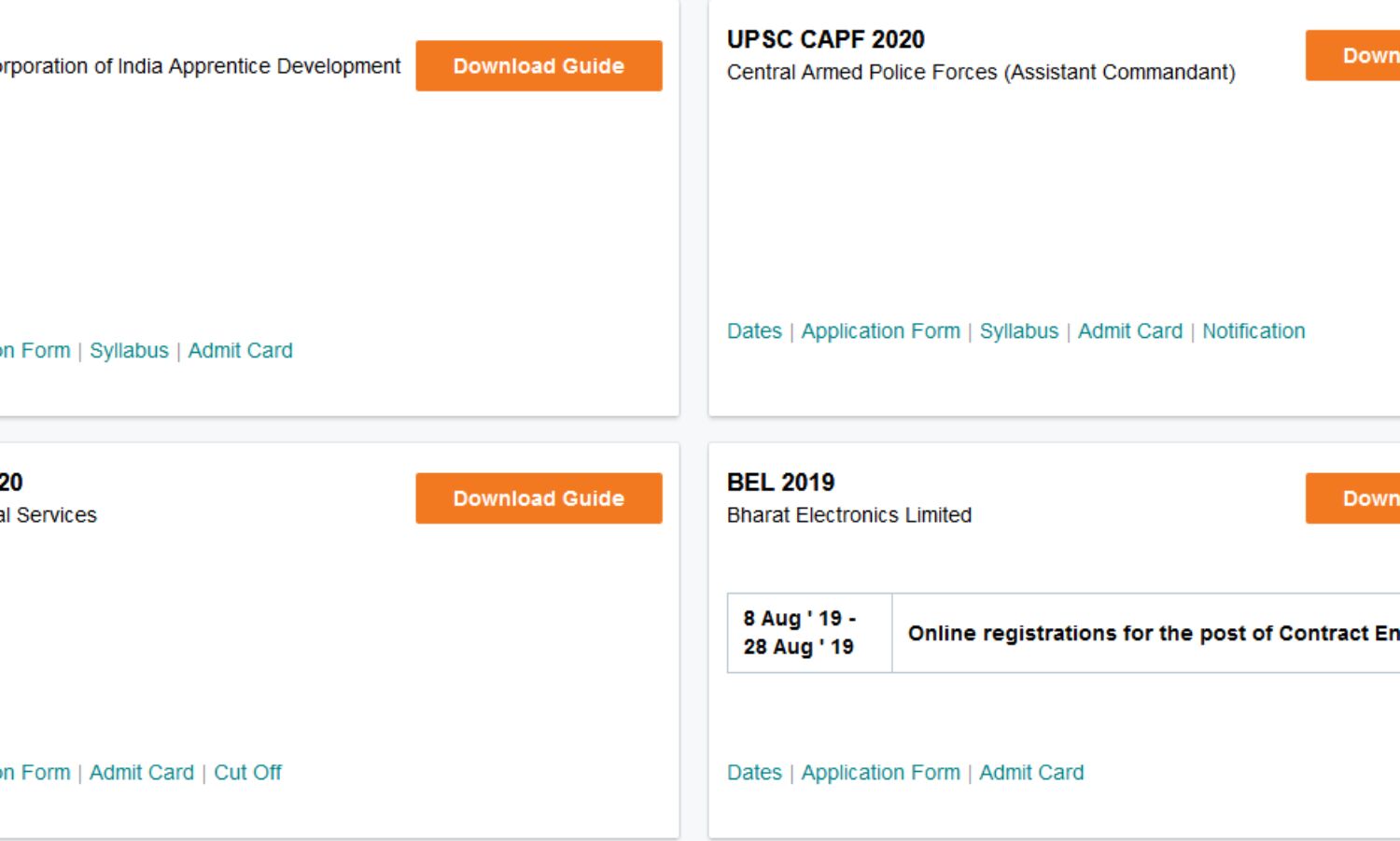Open Admit Card link in Apprentice Development card

[240, 351]
